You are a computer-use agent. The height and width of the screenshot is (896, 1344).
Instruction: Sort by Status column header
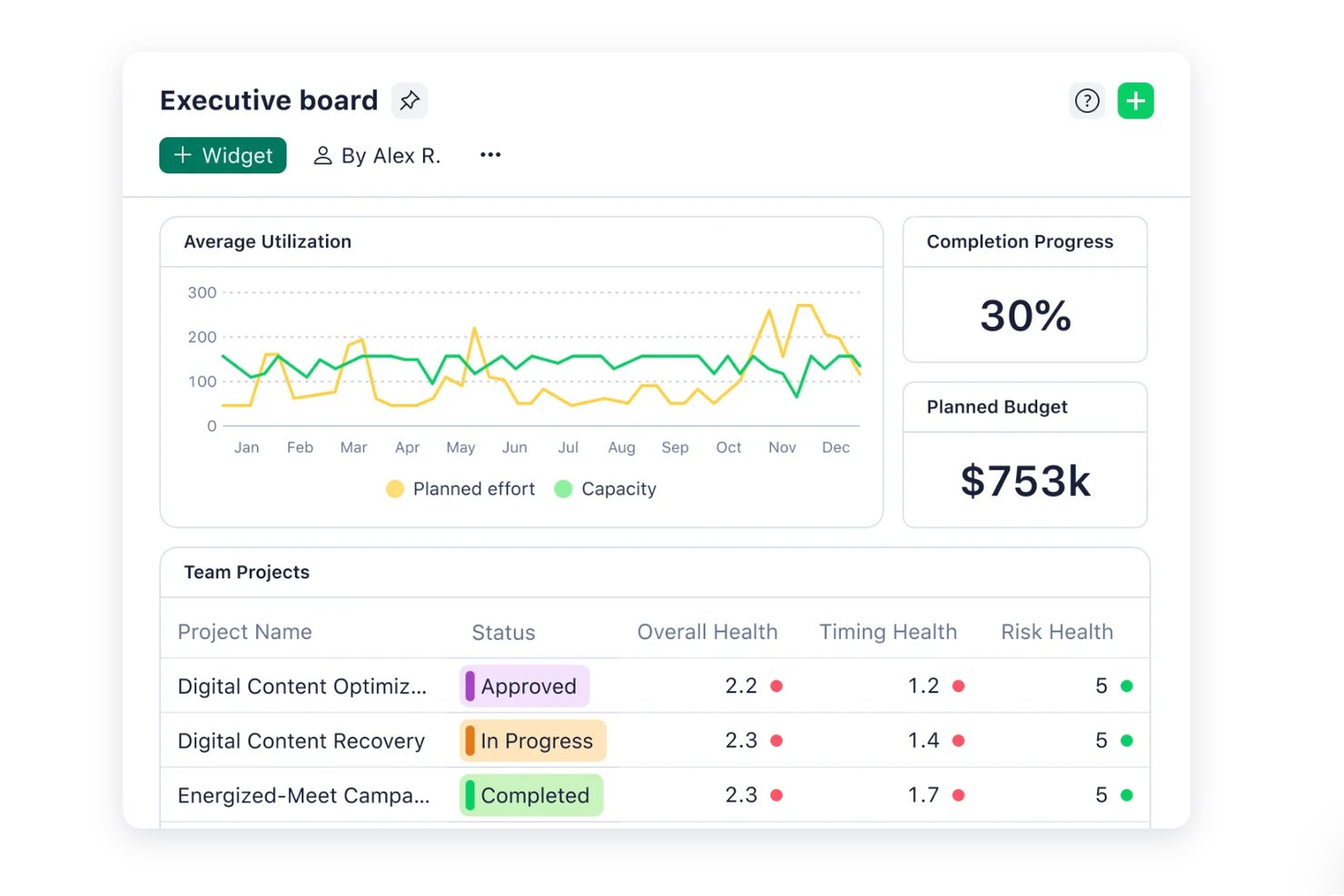(503, 633)
